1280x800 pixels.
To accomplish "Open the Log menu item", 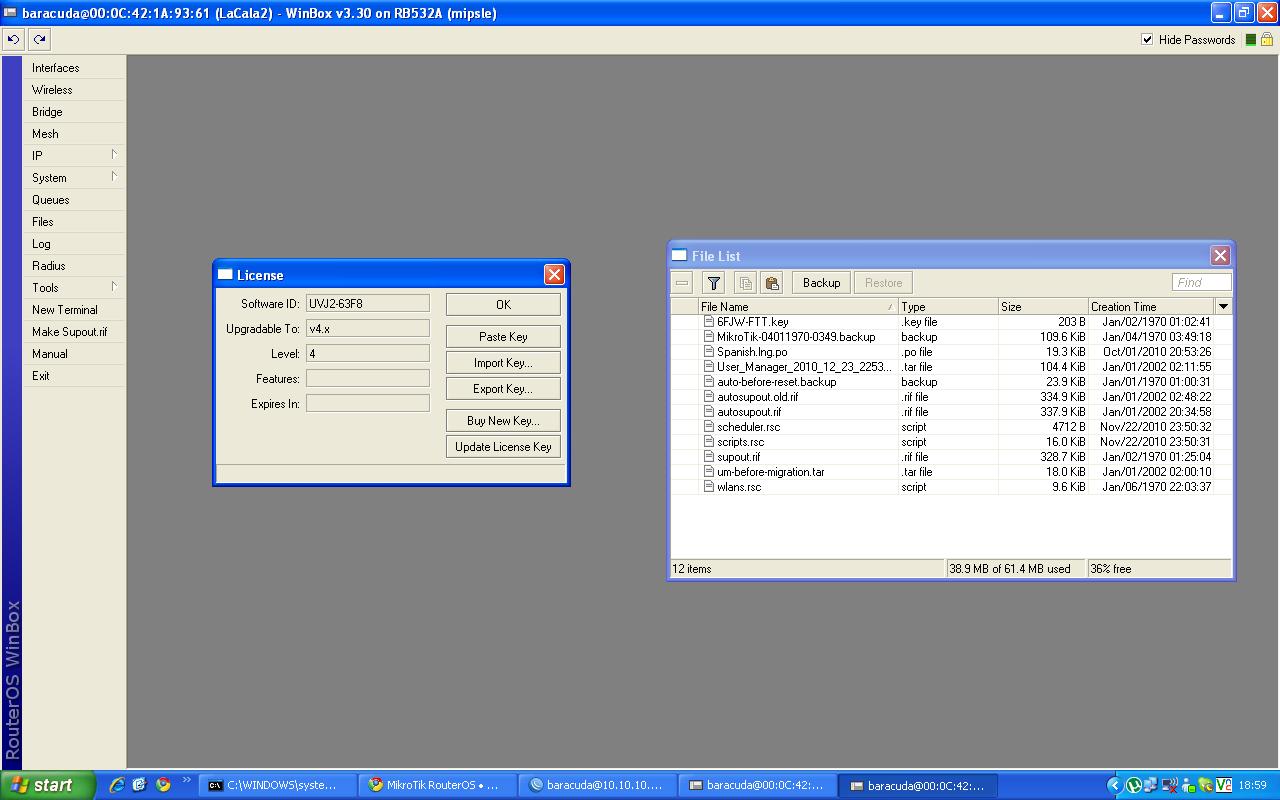I will [x=75, y=244].
